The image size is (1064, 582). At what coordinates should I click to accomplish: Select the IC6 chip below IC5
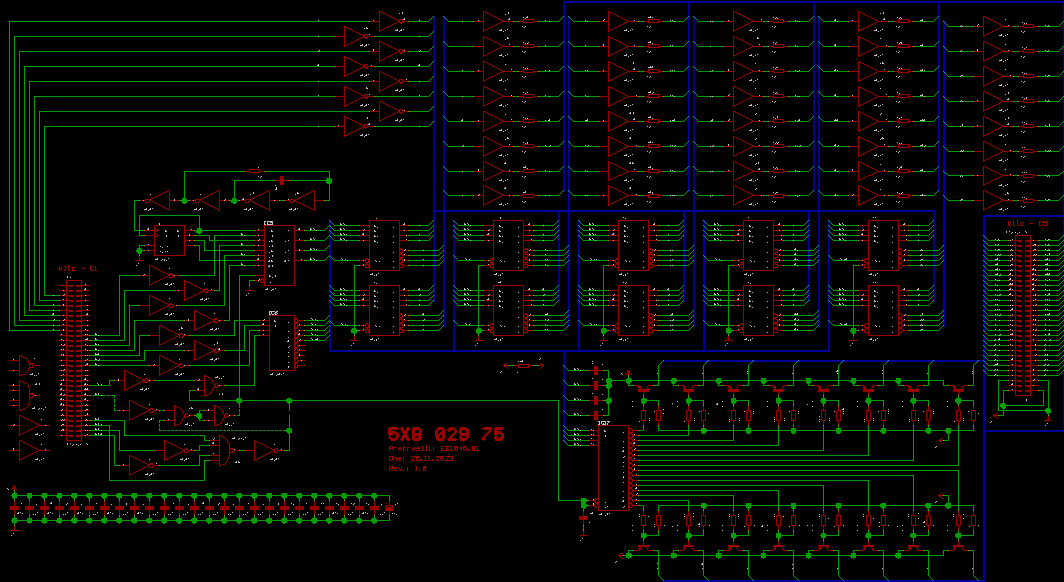283,344
